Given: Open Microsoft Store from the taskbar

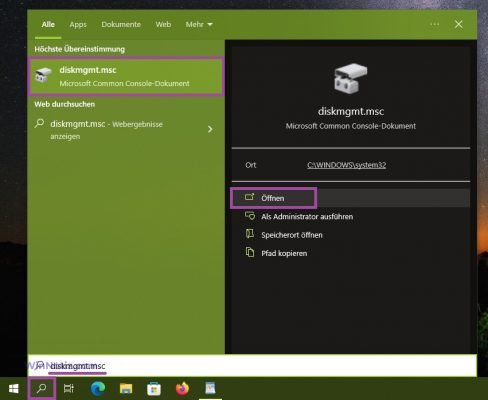Looking at the screenshot, I should point(154,389).
